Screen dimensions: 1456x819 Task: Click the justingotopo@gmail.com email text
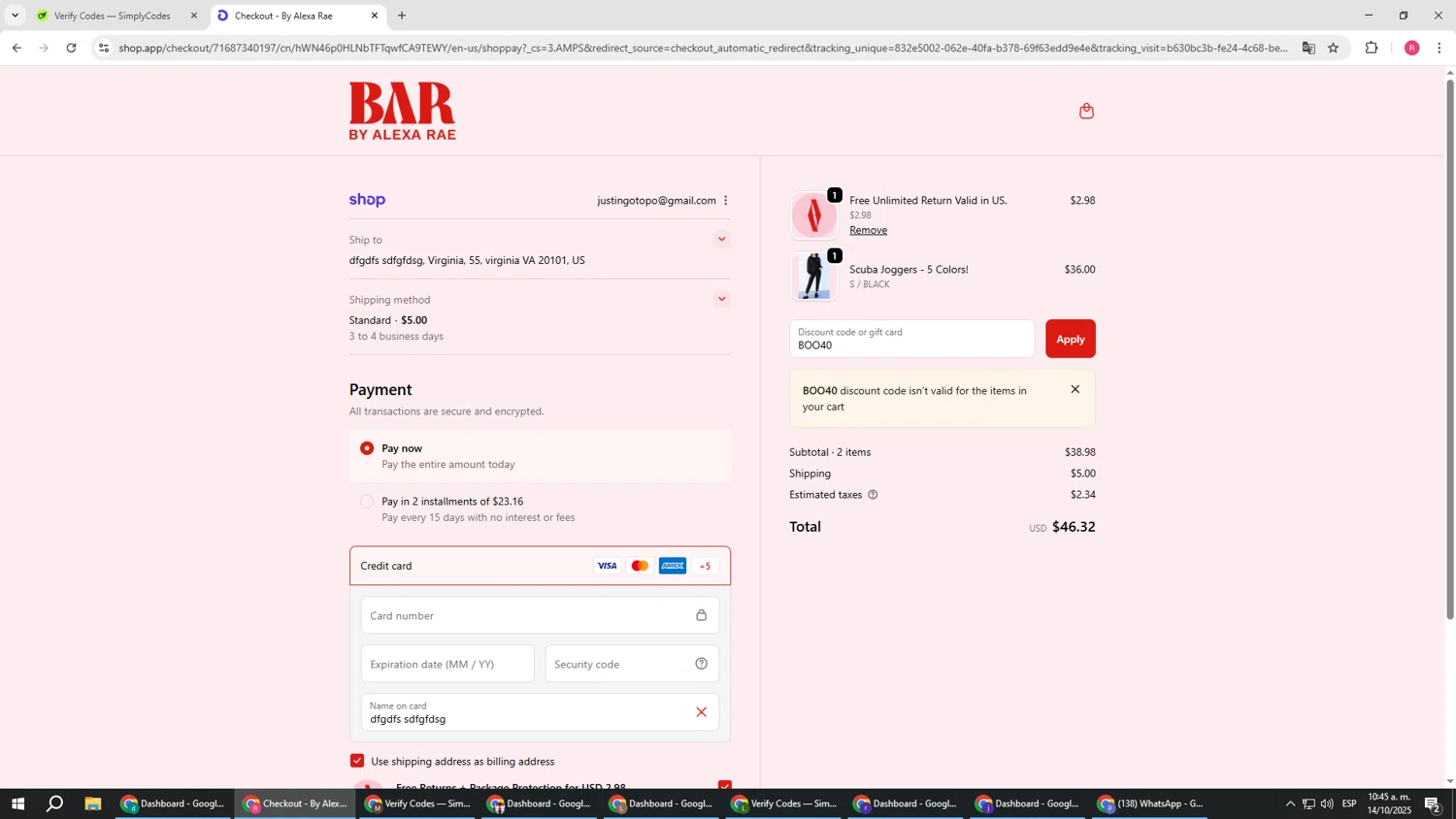[656, 201]
